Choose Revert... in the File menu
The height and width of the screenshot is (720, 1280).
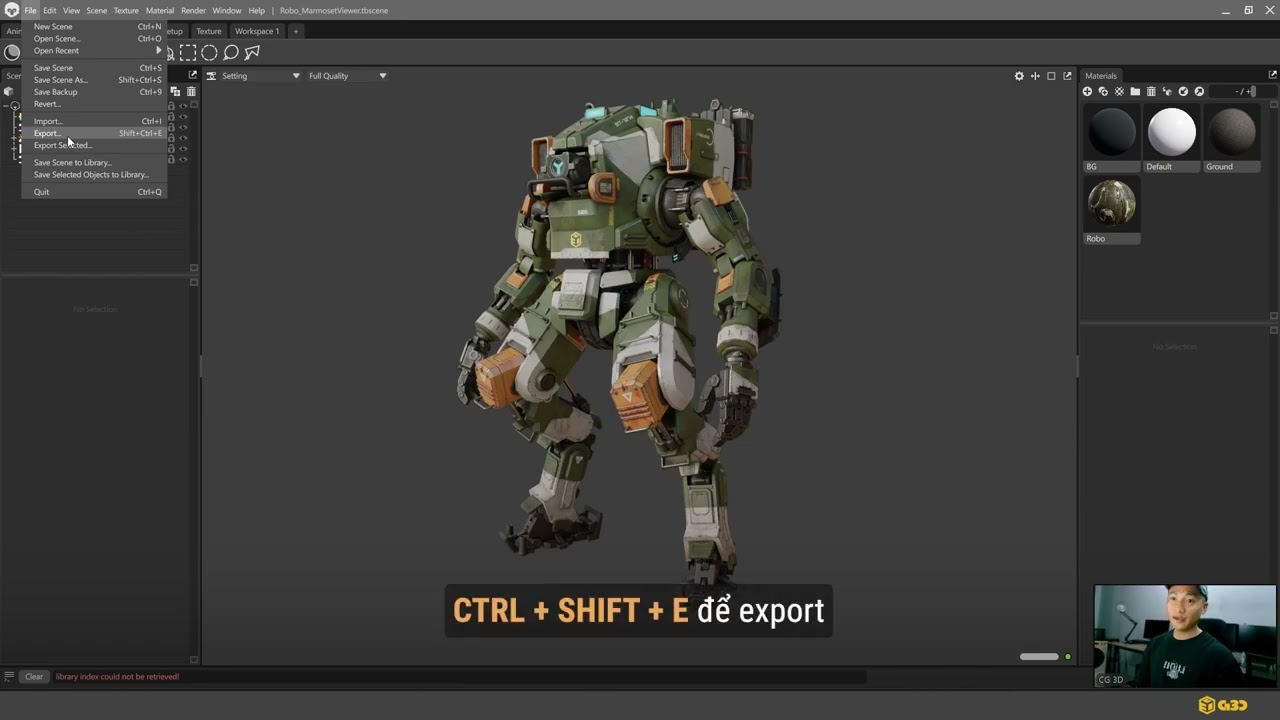pyautogui.click(x=95, y=104)
